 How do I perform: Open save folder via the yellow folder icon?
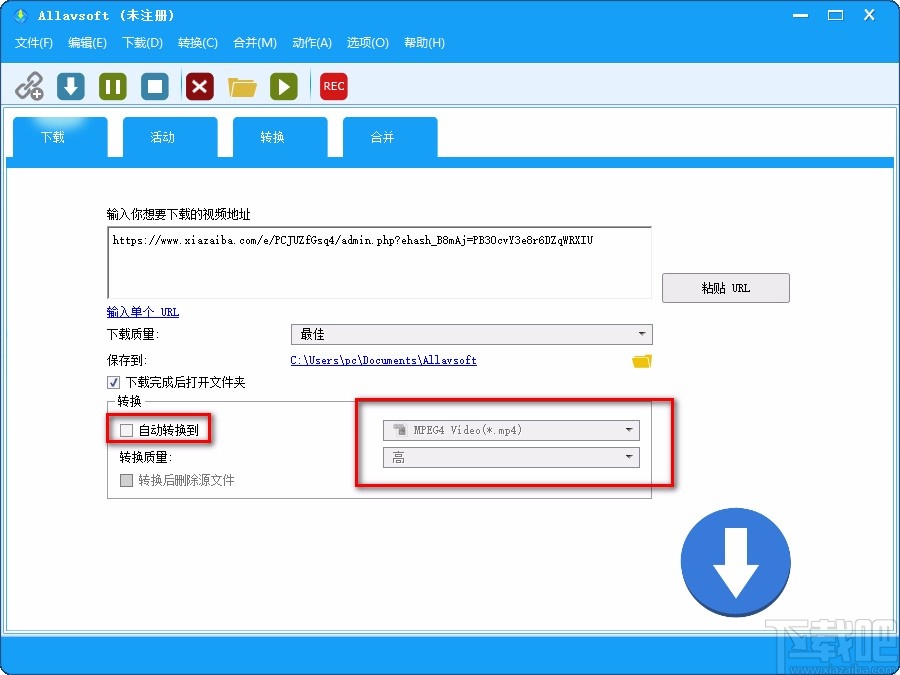pyautogui.click(x=242, y=87)
